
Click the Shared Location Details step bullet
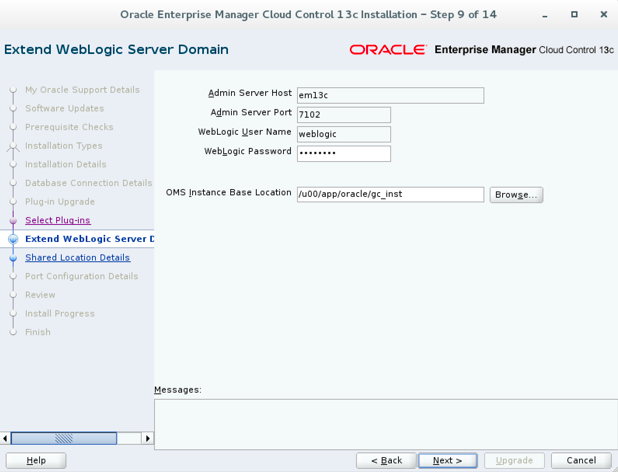(13, 258)
